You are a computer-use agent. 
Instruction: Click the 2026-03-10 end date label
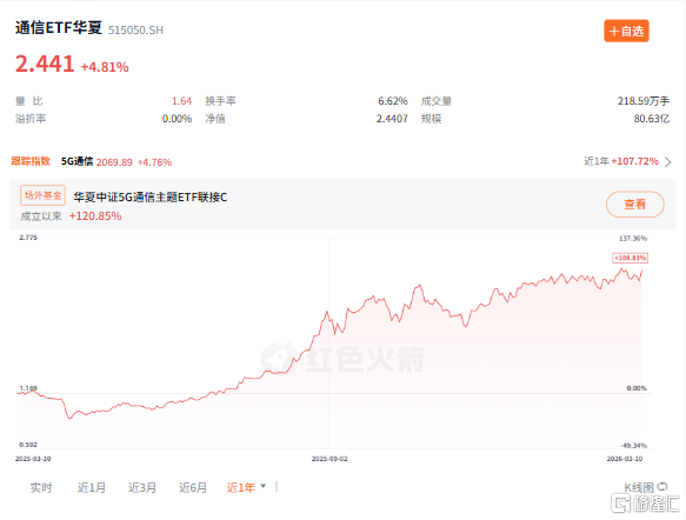624,458
